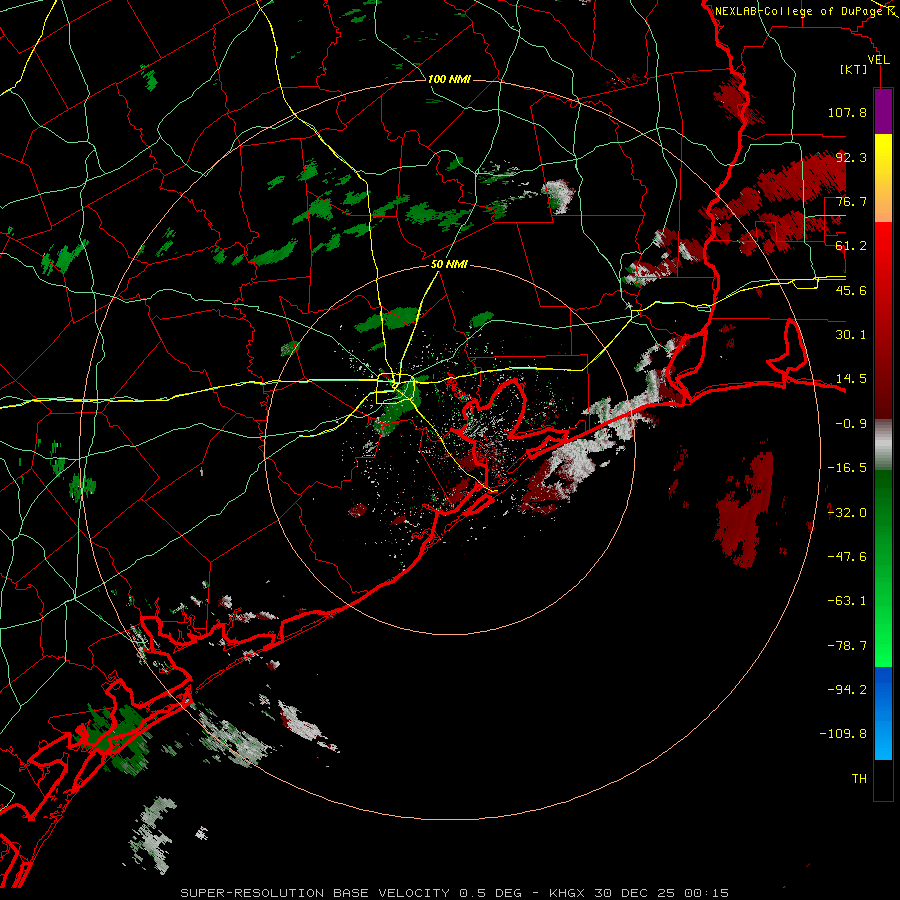Click the purple segment of the color bar
The height and width of the screenshot is (900, 900).
click(883, 112)
